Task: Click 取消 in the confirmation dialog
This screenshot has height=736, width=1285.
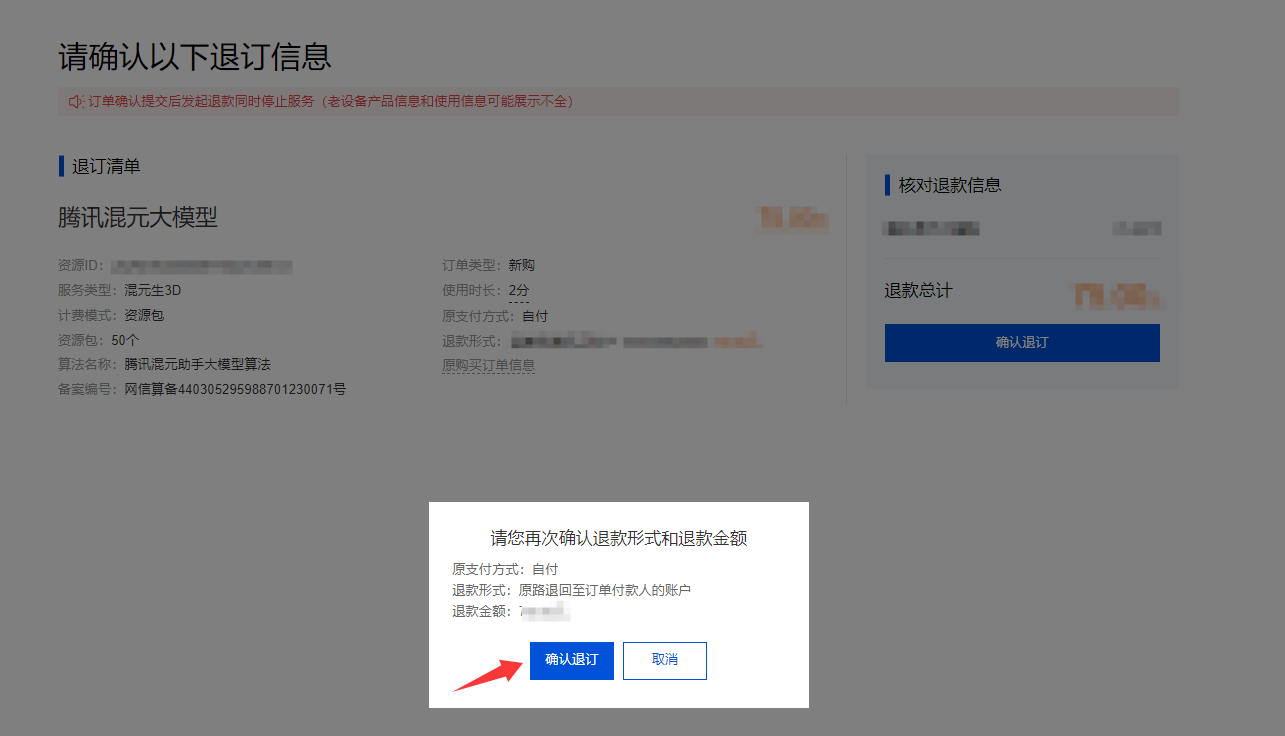Action: tap(665, 660)
